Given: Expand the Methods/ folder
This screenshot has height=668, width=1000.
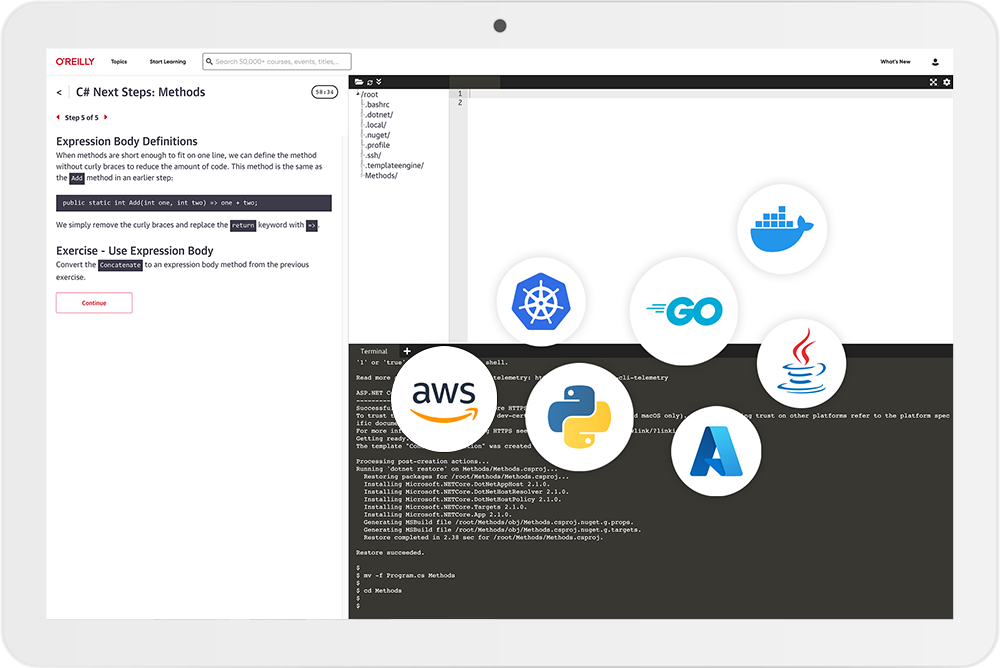Looking at the screenshot, I should pos(381,175).
